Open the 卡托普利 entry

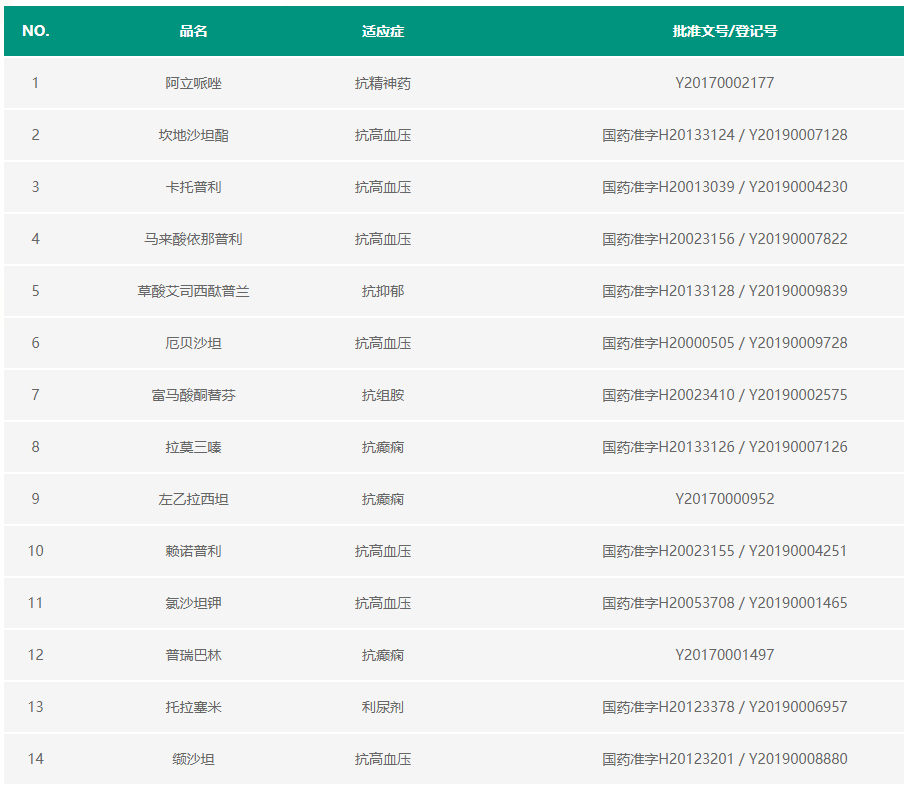(x=193, y=187)
